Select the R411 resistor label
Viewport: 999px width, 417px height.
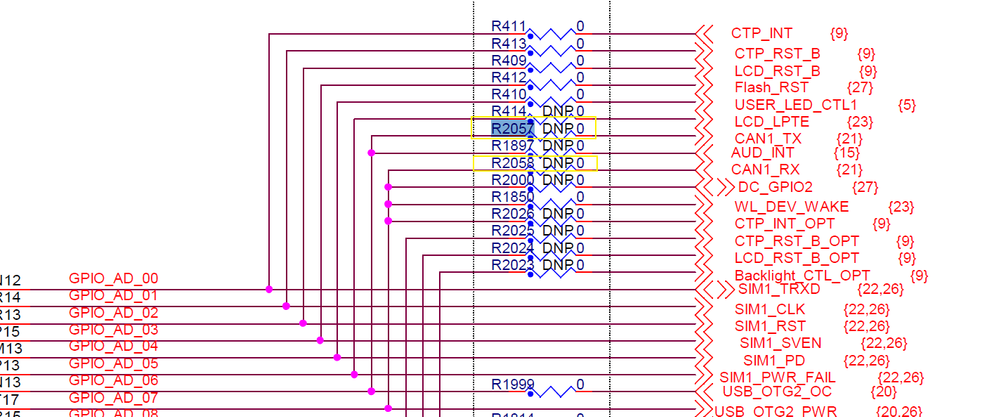[508, 26]
